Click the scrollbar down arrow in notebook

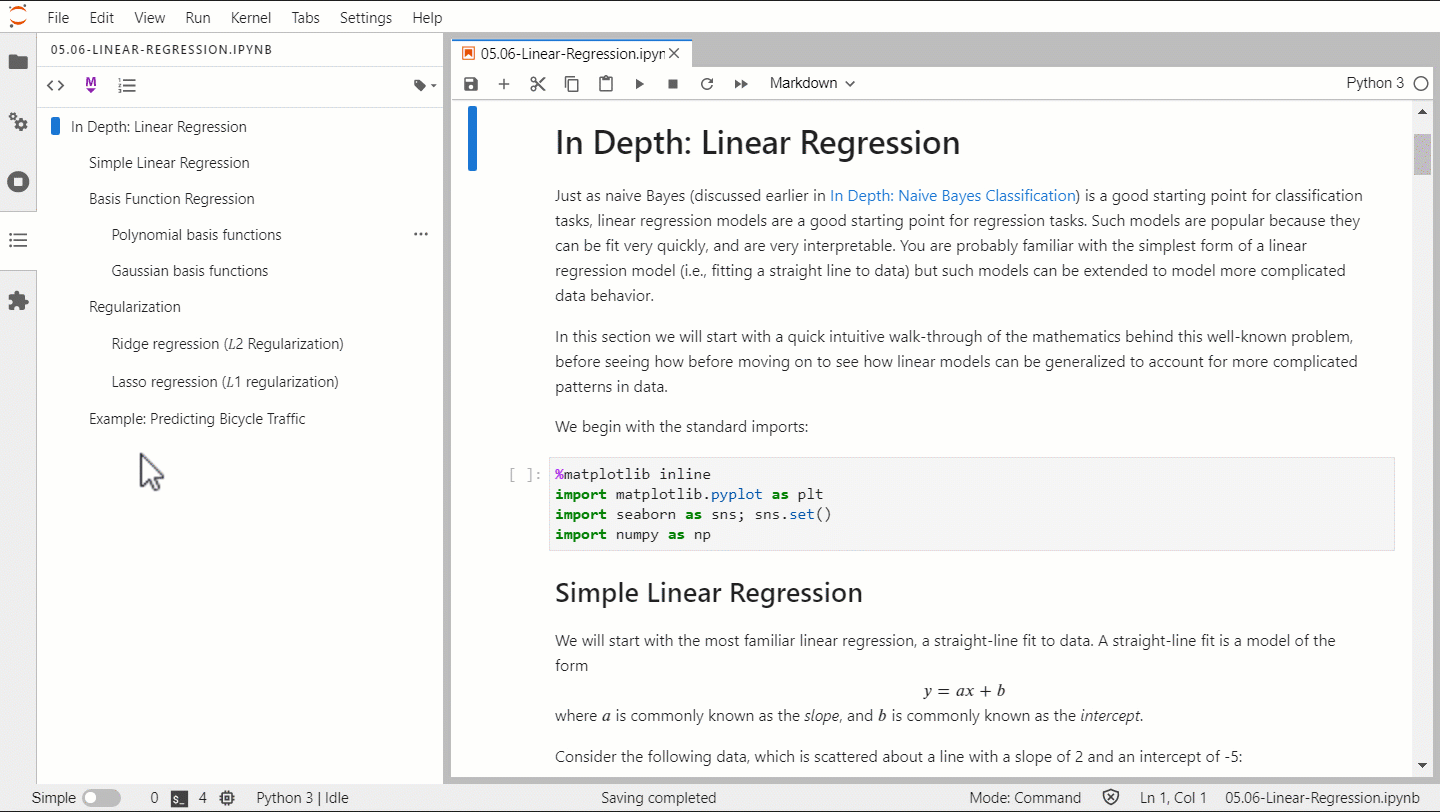pyautogui.click(x=1421, y=766)
